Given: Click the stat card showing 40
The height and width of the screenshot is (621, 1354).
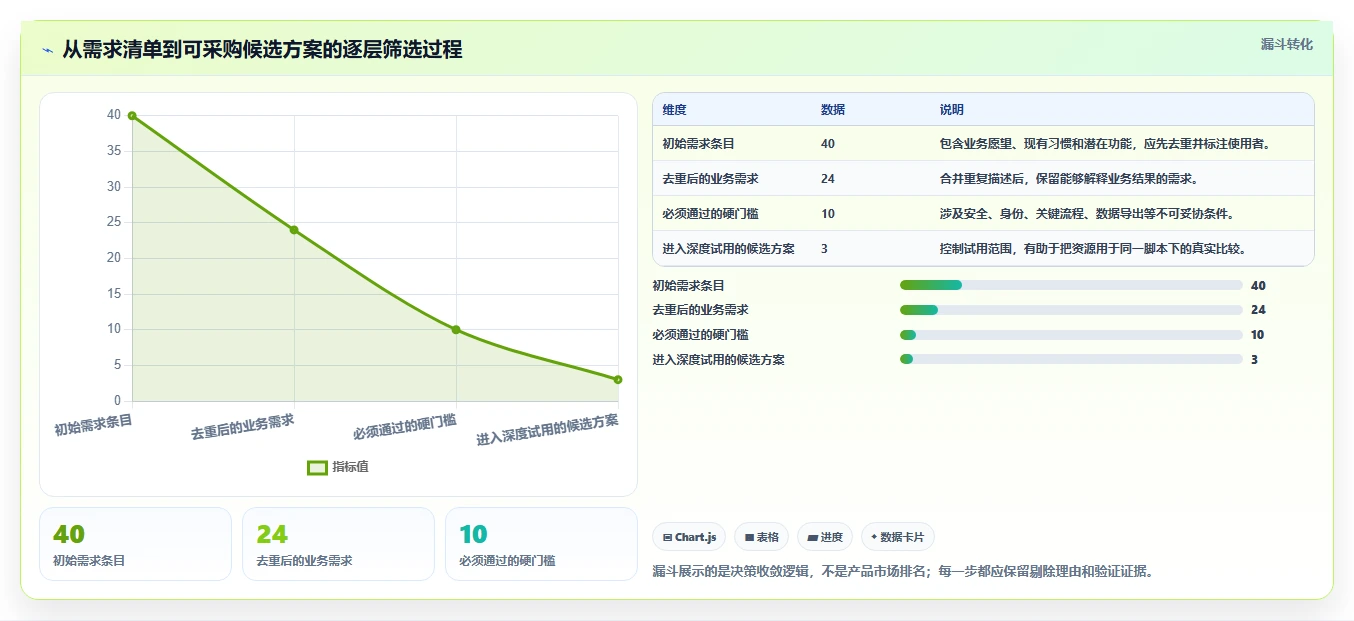Looking at the screenshot, I should coord(135,544).
